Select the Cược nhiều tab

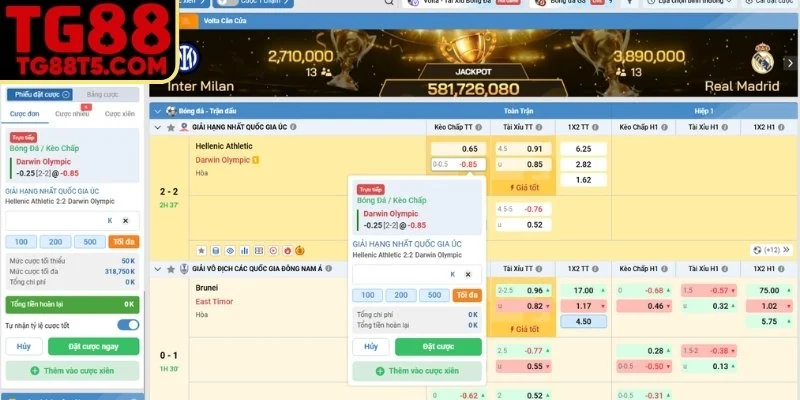point(72,114)
